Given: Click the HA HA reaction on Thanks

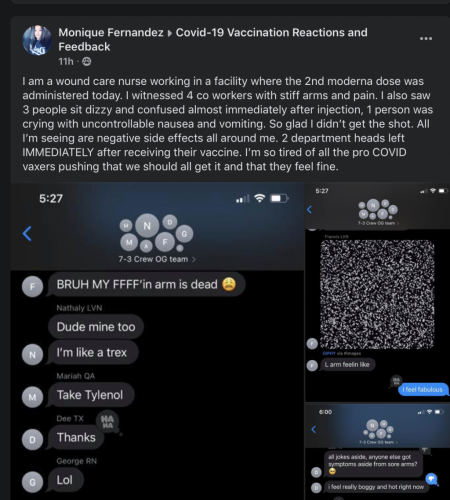Looking at the screenshot, I should tap(107, 422).
